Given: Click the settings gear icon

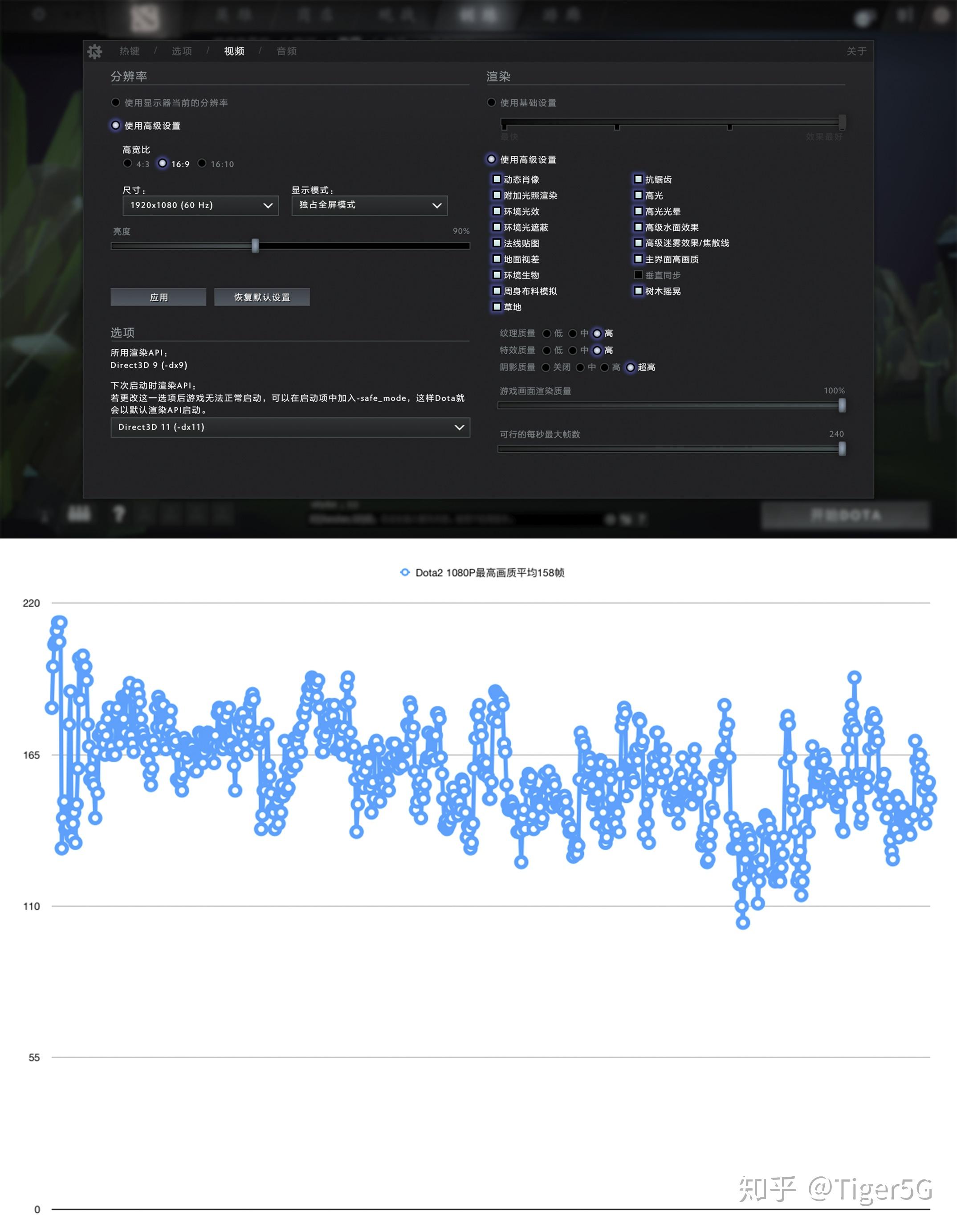Looking at the screenshot, I should (95, 51).
